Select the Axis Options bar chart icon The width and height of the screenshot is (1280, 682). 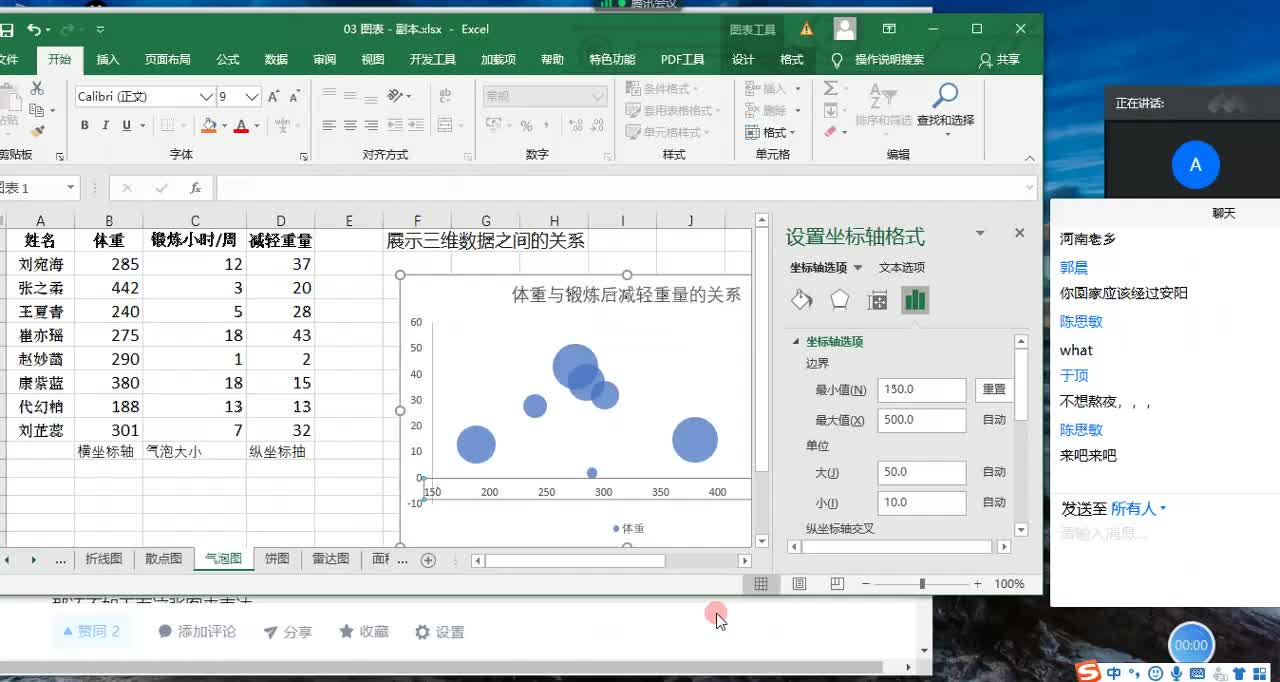pyautogui.click(x=915, y=299)
